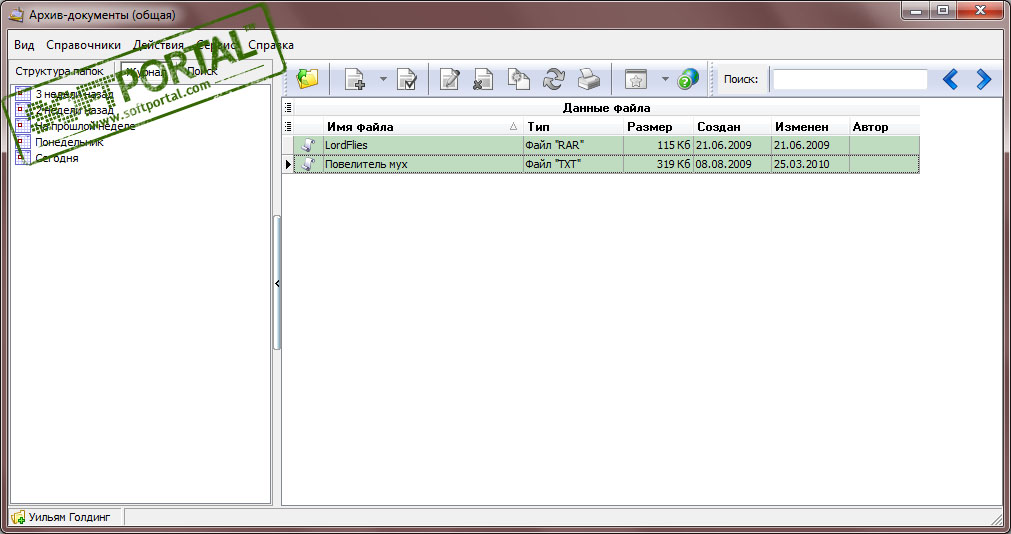Click the Файл "TXT" type cell
Viewport: 1011px width, 534px height.
pos(573,164)
